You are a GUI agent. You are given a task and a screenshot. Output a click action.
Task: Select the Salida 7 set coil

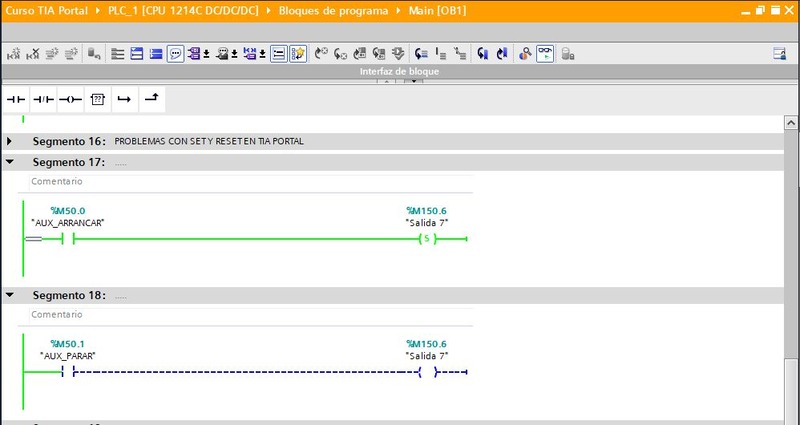click(x=427, y=240)
